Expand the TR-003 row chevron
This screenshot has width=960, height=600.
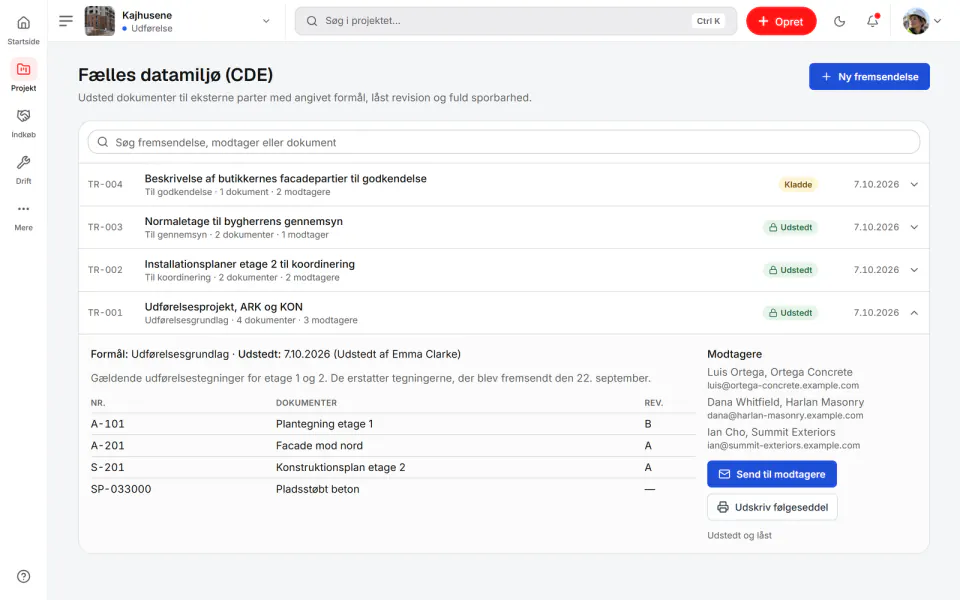point(914,227)
